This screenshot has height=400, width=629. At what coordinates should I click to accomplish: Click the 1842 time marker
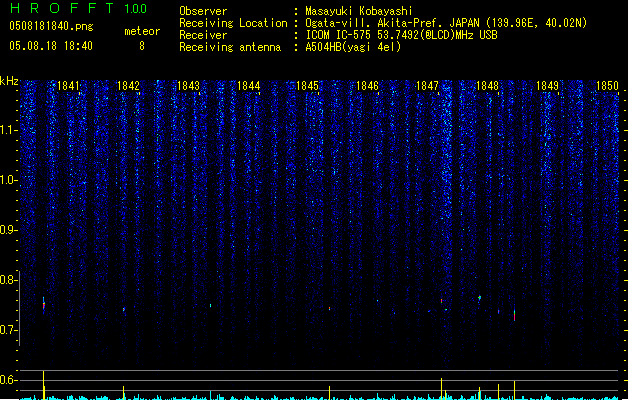(128, 86)
